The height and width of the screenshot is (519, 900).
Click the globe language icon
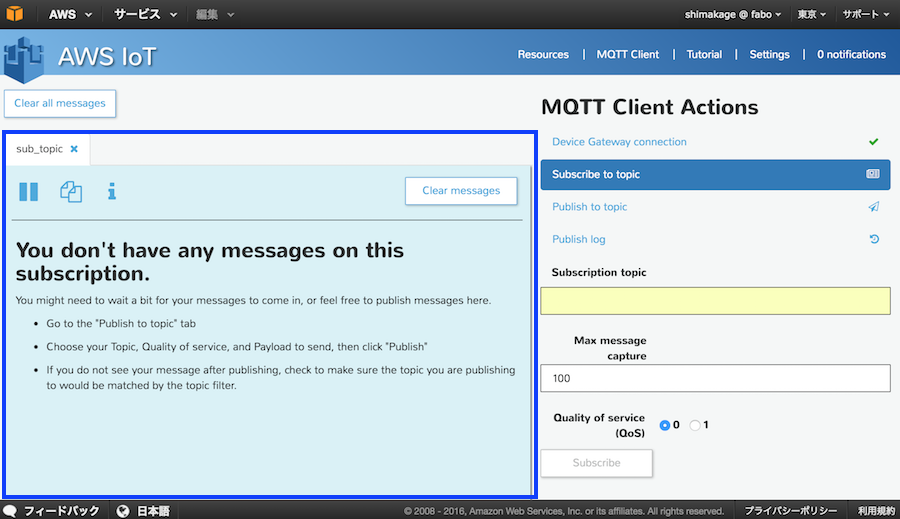(x=123, y=511)
